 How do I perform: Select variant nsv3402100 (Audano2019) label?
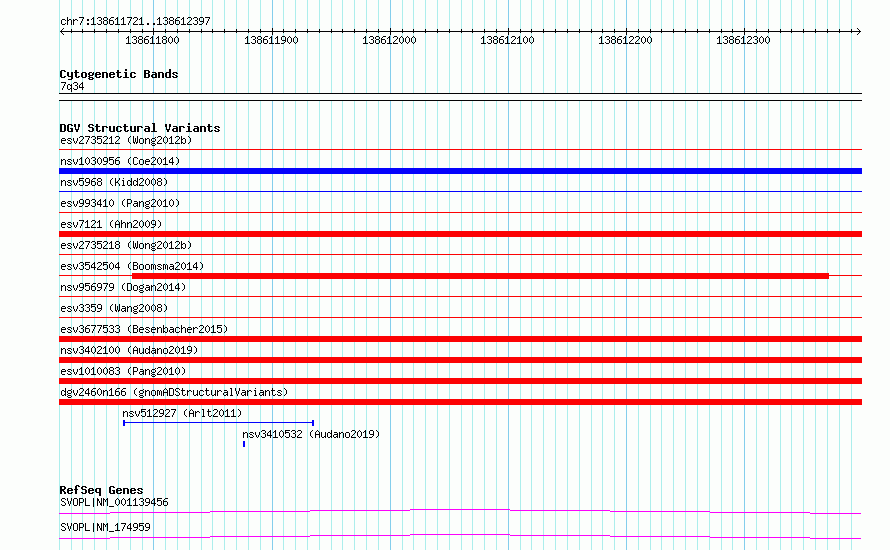pyautogui.click(x=129, y=350)
